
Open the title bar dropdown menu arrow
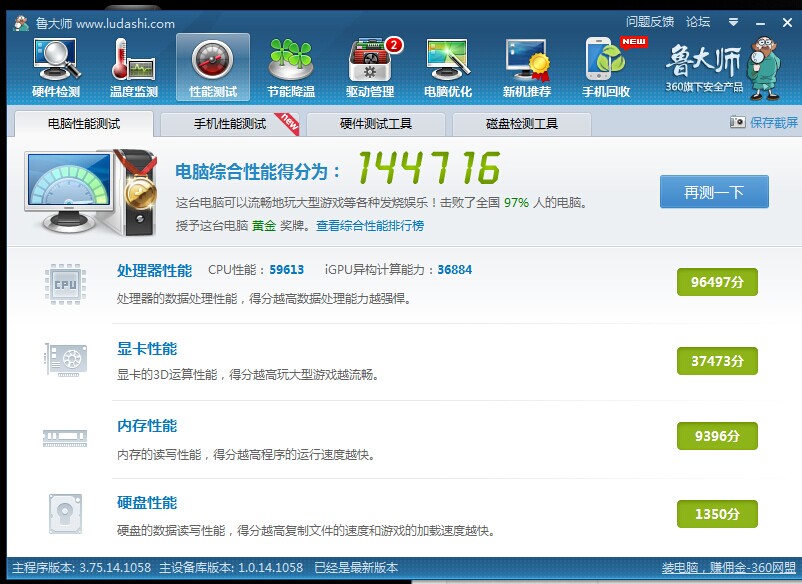click(x=733, y=22)
